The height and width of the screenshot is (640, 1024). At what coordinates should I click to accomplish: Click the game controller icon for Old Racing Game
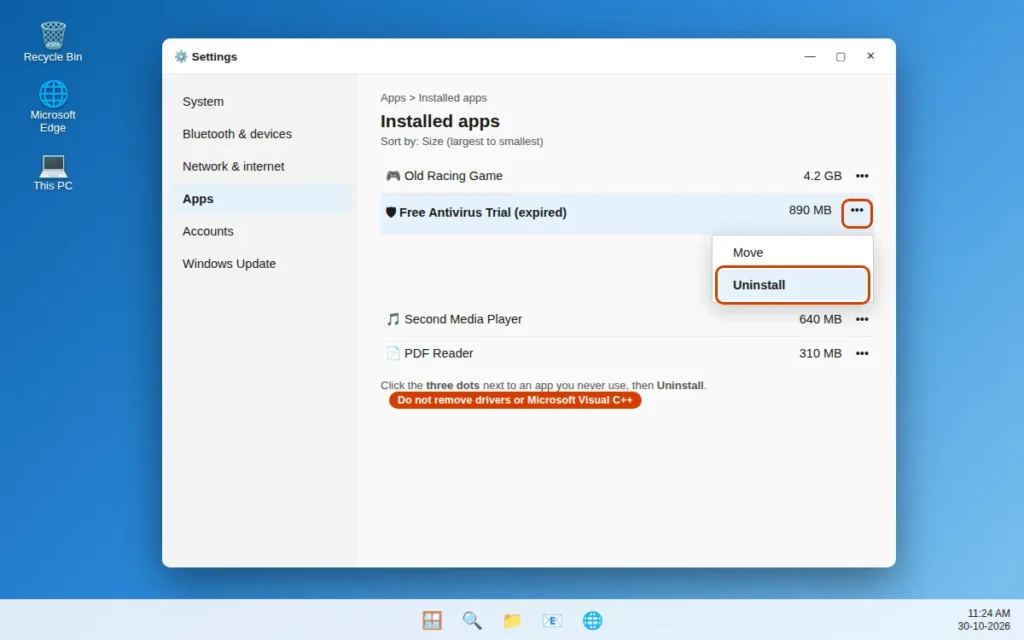392,176
